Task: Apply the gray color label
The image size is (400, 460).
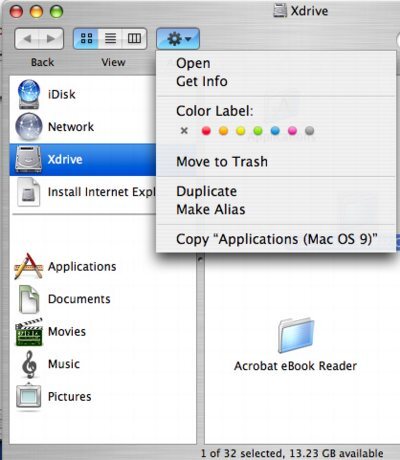Action: click(x=310, y=131)
